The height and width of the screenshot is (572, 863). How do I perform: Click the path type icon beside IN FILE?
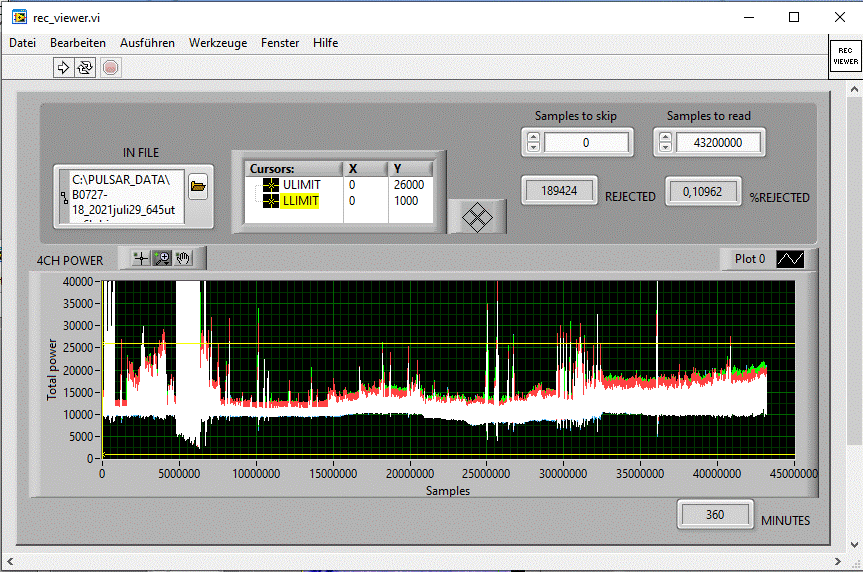click(64, 198)
